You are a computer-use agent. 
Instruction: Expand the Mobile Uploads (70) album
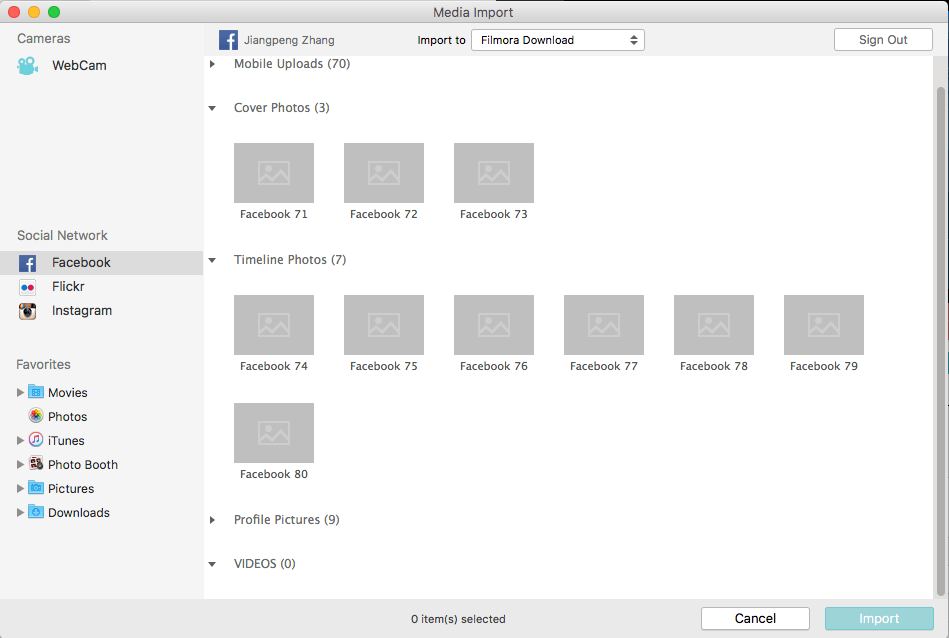[x=212, y=64]
